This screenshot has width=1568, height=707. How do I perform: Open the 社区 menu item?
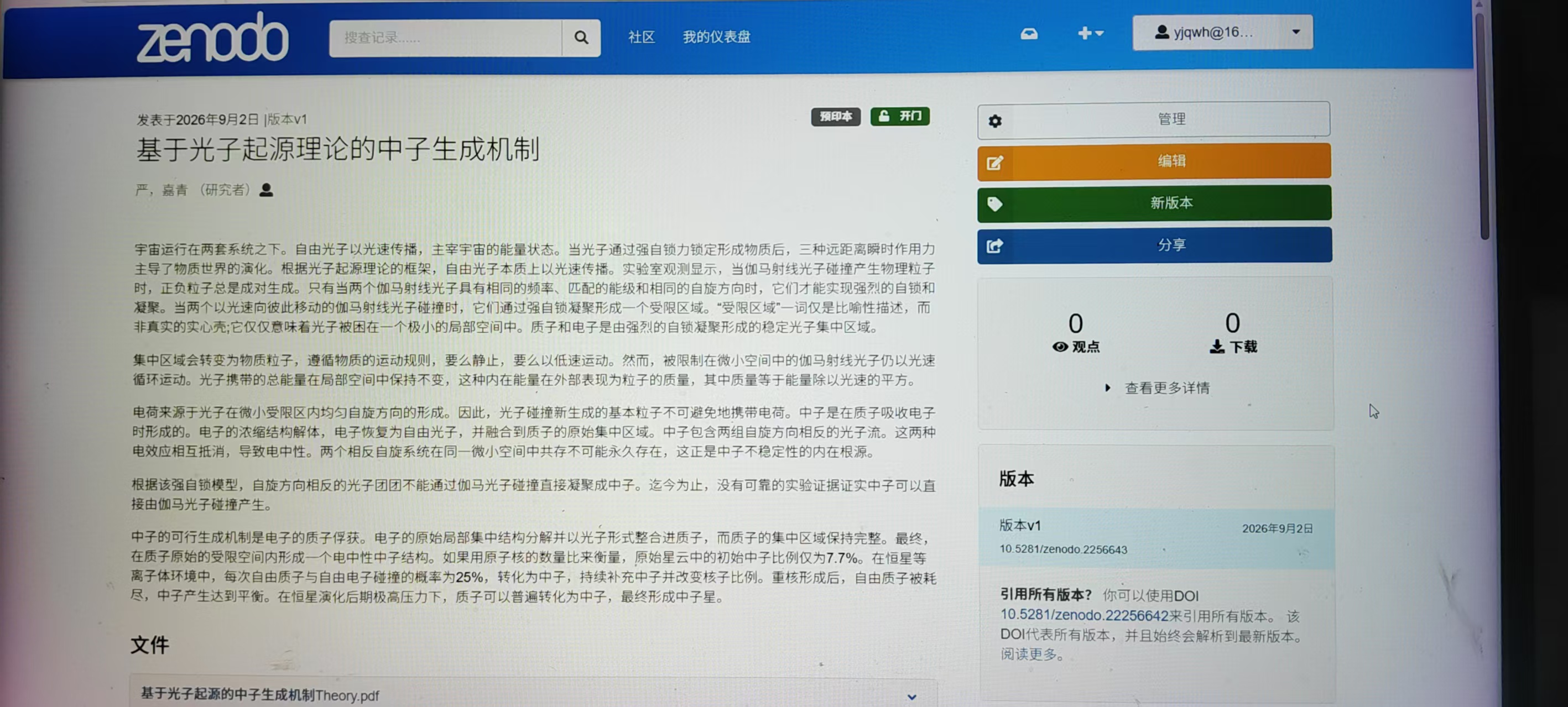pyautogui.click(x=641, y=37)
